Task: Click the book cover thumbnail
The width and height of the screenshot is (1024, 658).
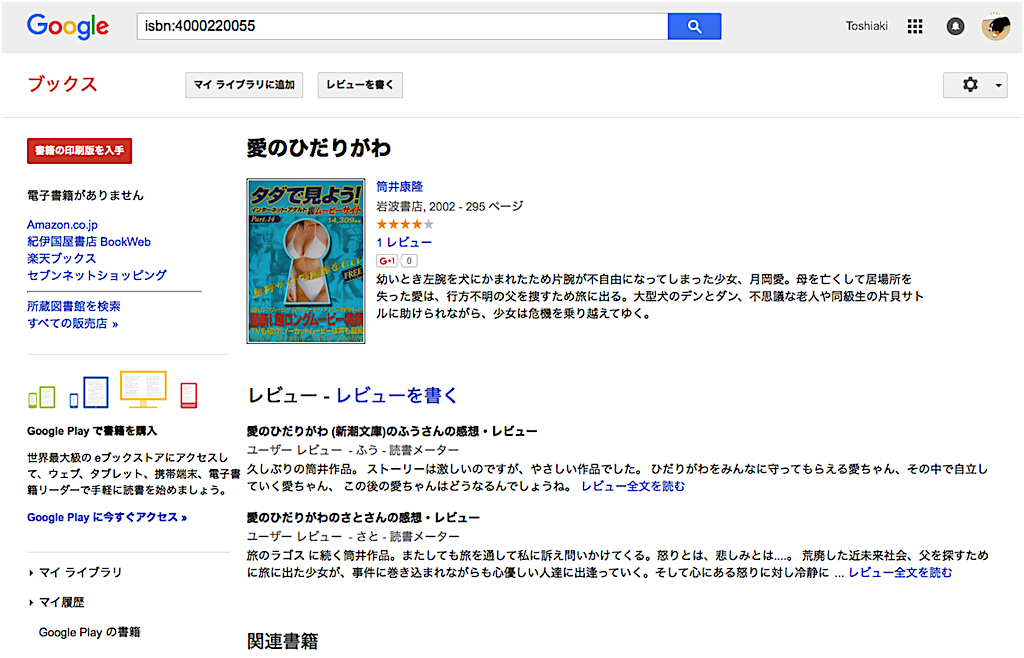Action: [306, 261]
